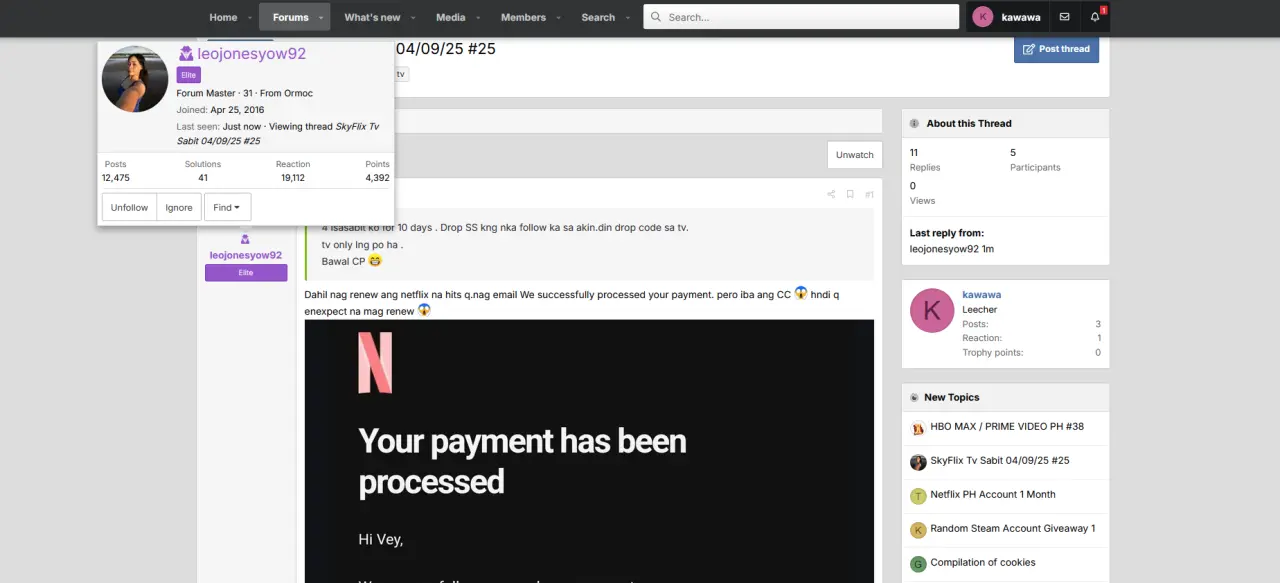Open Netflix PH Account 1 Month topic

[x=993, y=494]
